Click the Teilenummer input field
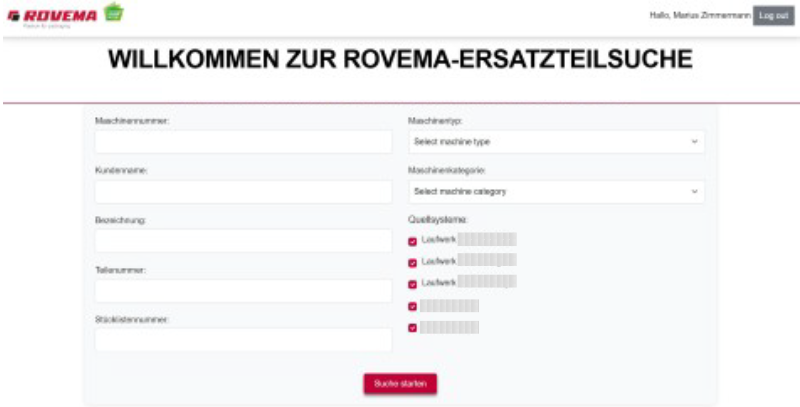Viewport: 800px width, 407px height. pyautogui.click(x=243, y=290)
